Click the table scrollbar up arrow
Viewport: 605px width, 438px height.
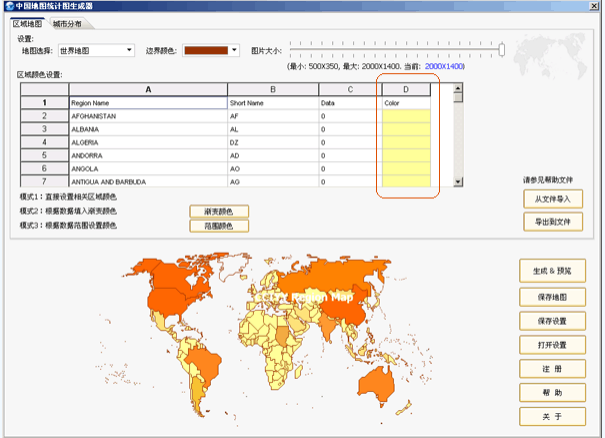click(x=458, y=88)
